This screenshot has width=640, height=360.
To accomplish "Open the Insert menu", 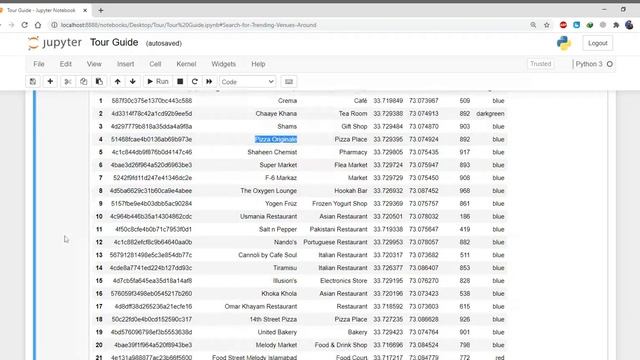I will coord(125,64).
